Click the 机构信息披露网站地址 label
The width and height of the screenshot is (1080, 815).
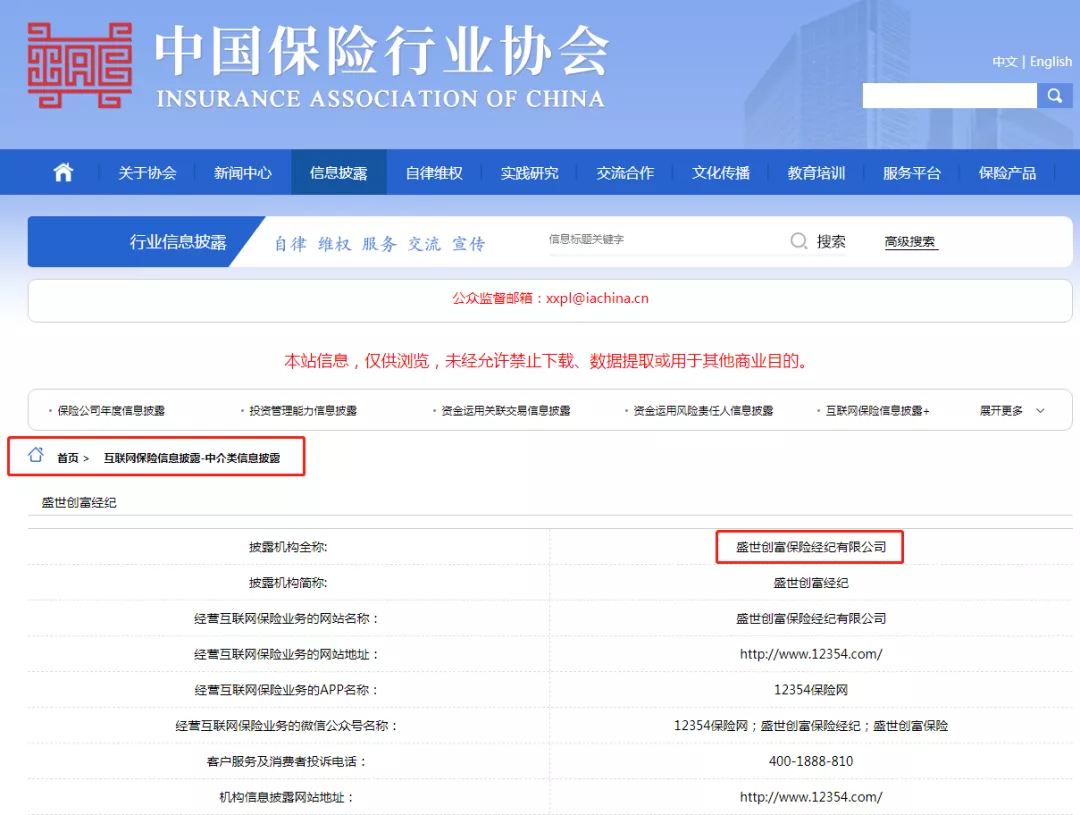(287, 797)
